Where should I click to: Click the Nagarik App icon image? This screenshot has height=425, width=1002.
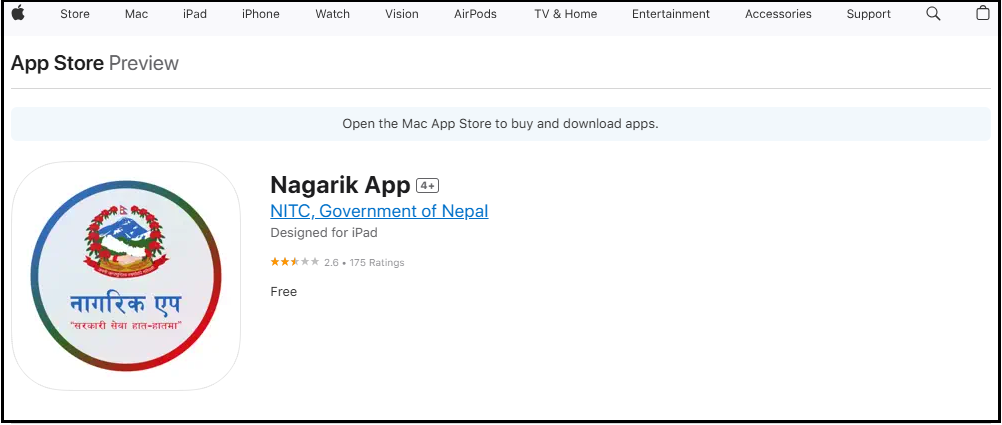tap(126, 275)
